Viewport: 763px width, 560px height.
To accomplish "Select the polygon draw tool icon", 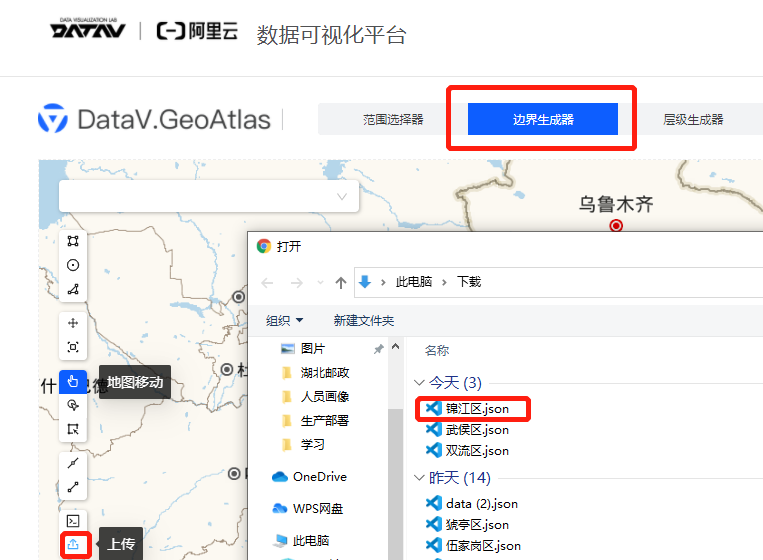I will (73, 289).
